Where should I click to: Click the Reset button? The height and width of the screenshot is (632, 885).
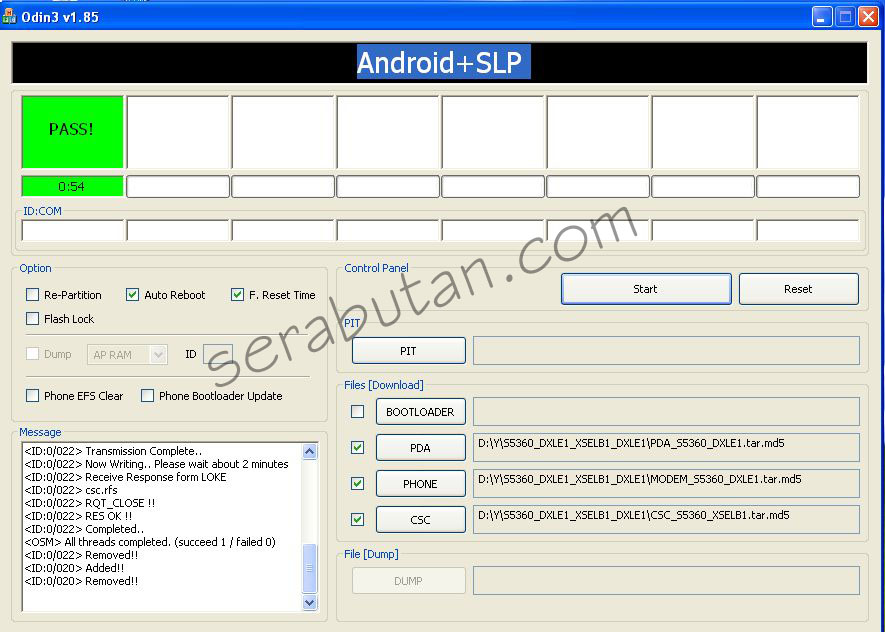pos(799,289)
